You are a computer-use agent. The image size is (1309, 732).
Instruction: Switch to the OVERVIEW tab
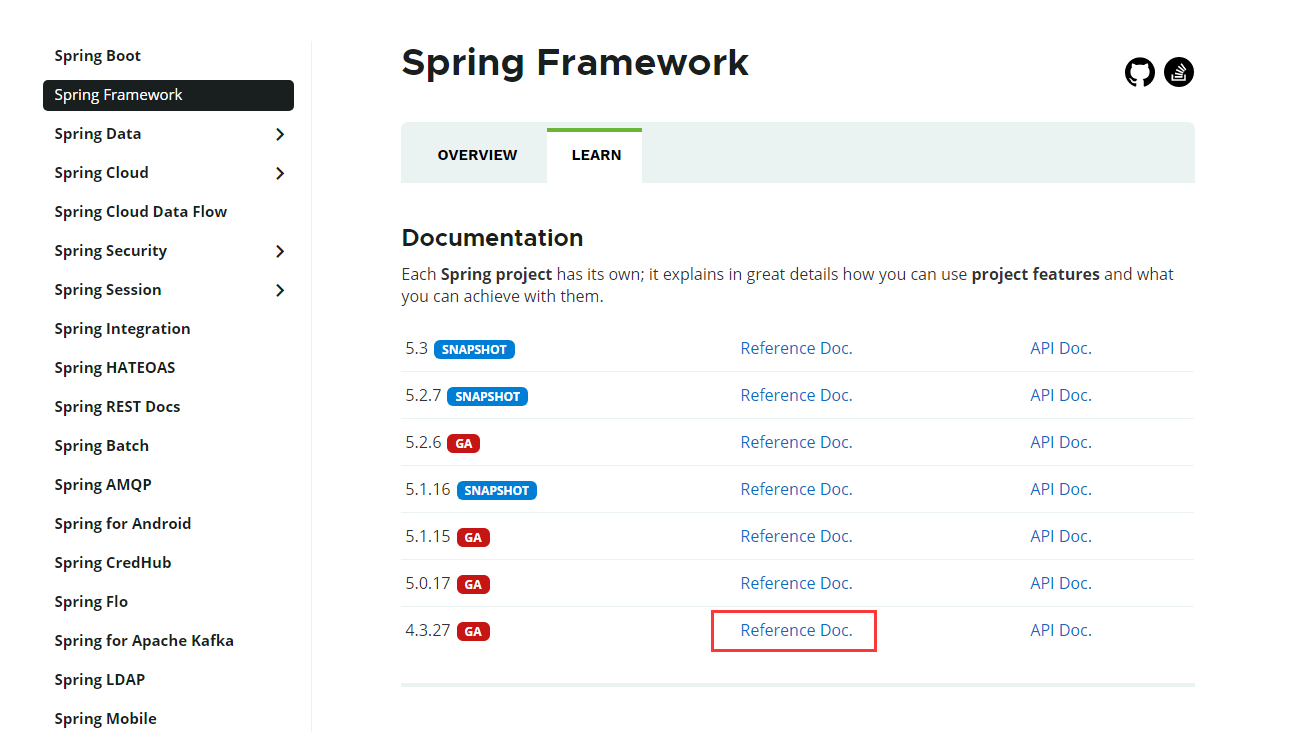click(477, 155)
